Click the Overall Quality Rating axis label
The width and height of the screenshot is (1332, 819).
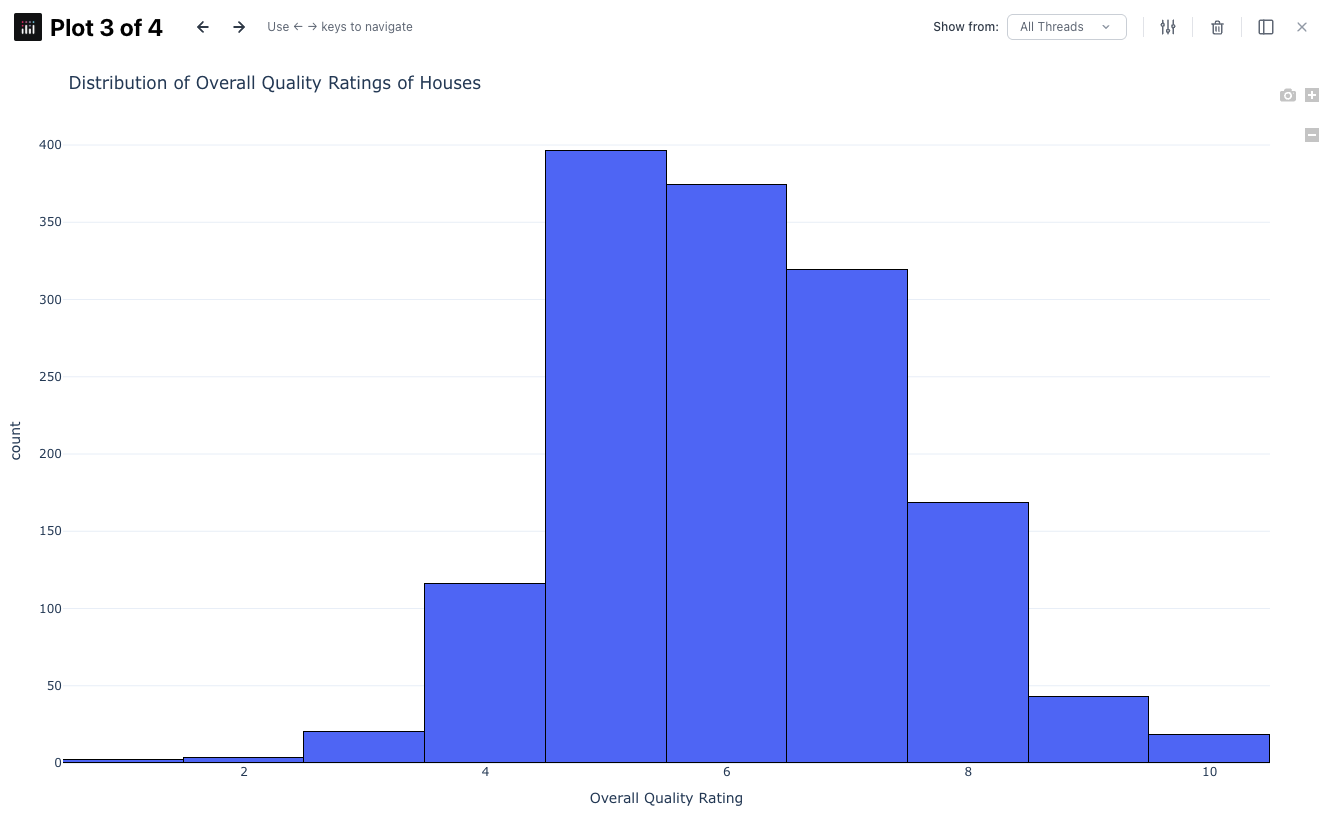pos(666,798)
